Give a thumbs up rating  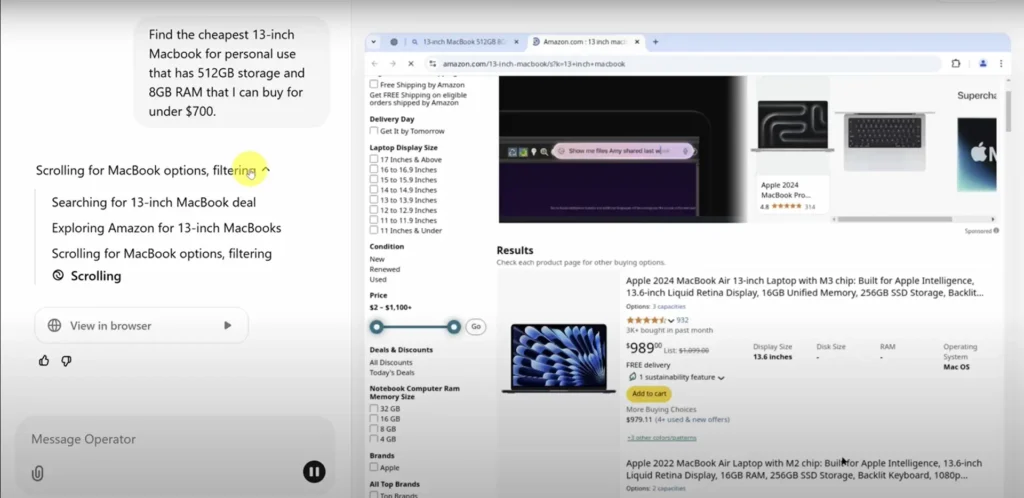point(44,361)
